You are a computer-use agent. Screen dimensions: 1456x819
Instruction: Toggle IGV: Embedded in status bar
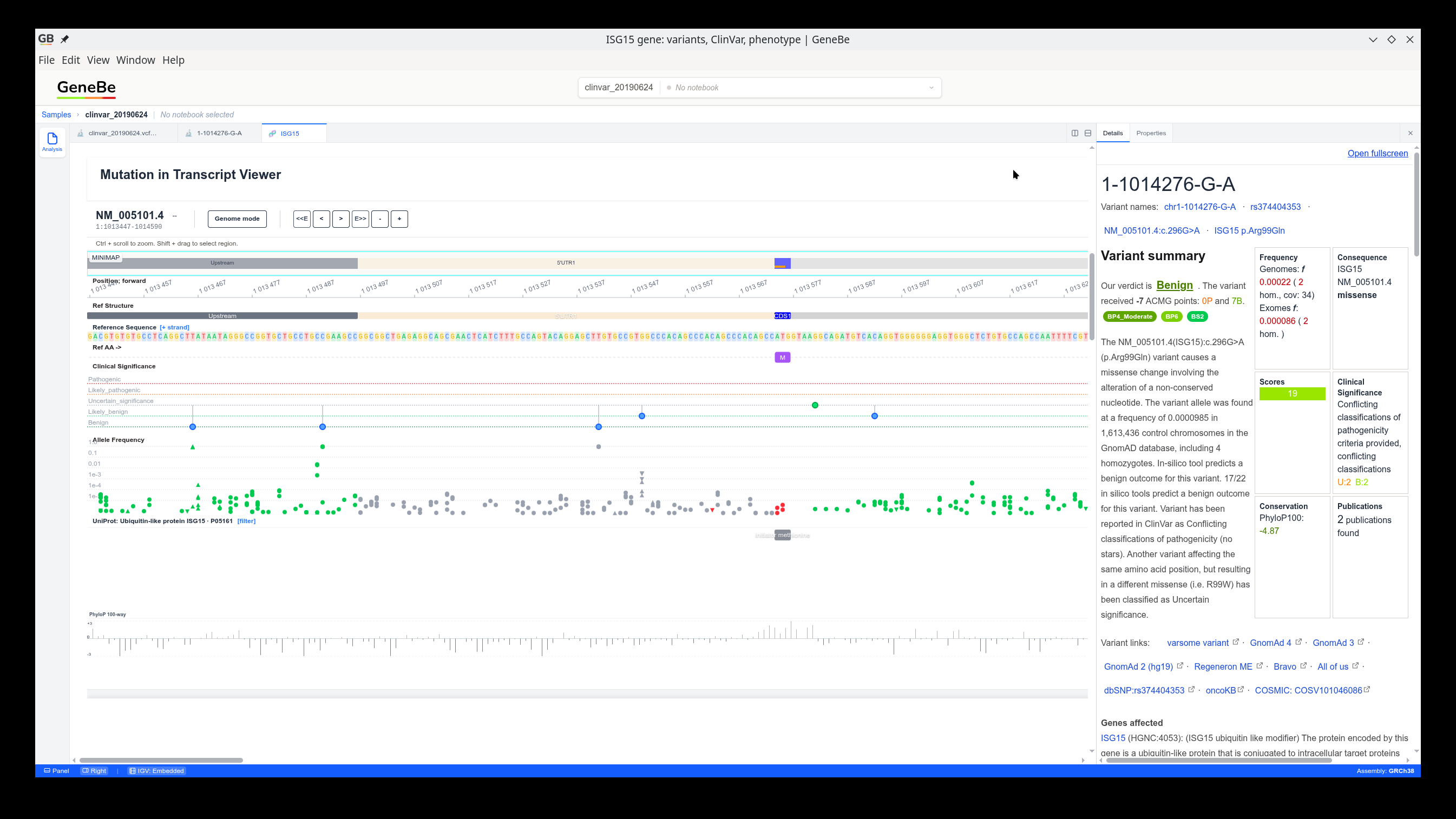pyautogui.click(x=156, y=771)
